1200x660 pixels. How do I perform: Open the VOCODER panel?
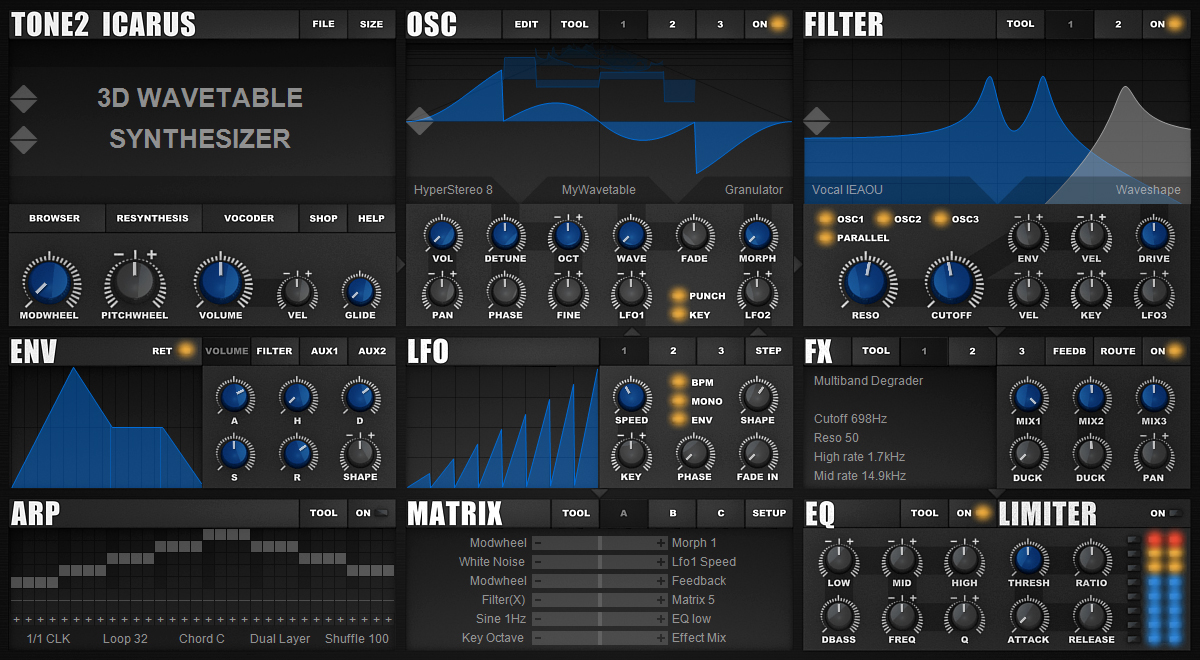(249, 218)
